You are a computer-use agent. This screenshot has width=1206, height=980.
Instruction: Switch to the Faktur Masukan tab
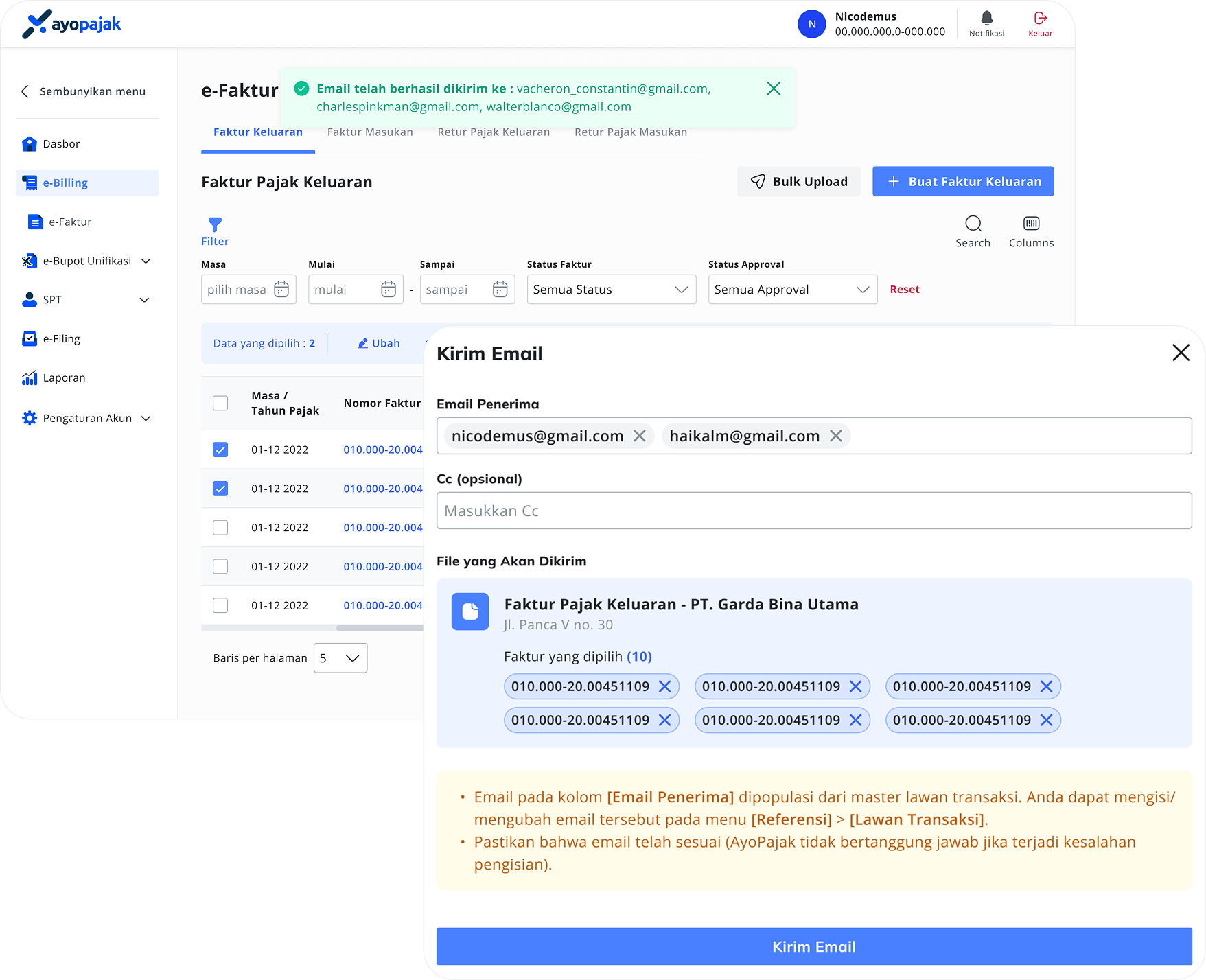370,132
